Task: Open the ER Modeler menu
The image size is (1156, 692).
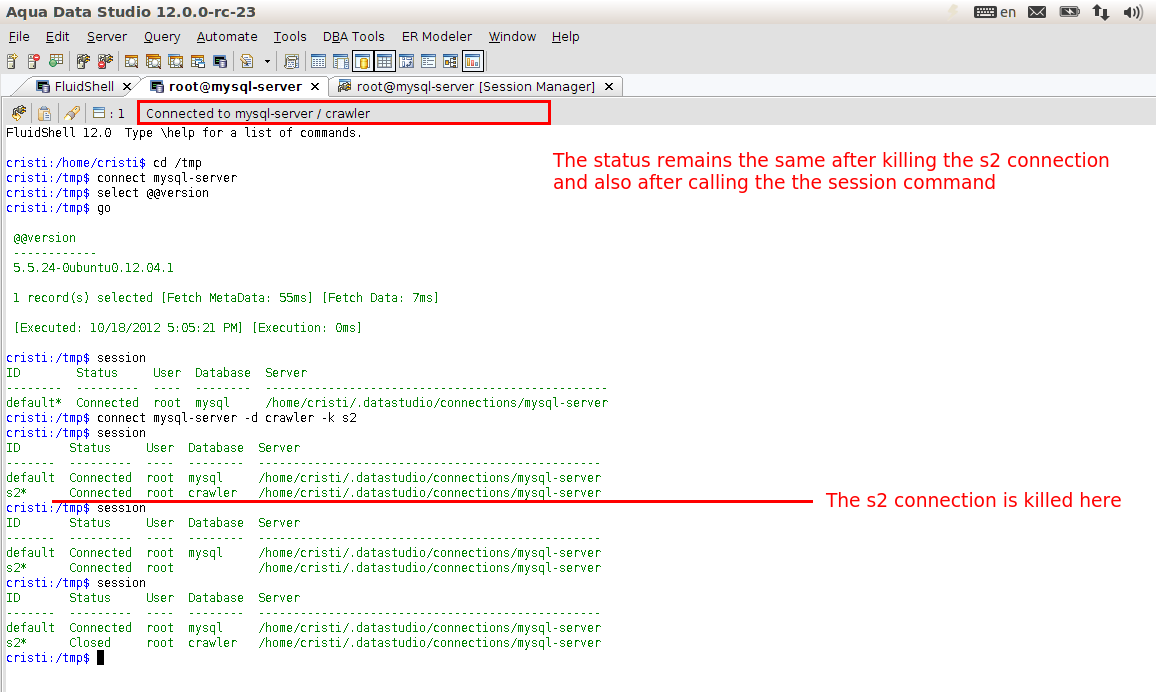Action: click(x=437, y=37)
